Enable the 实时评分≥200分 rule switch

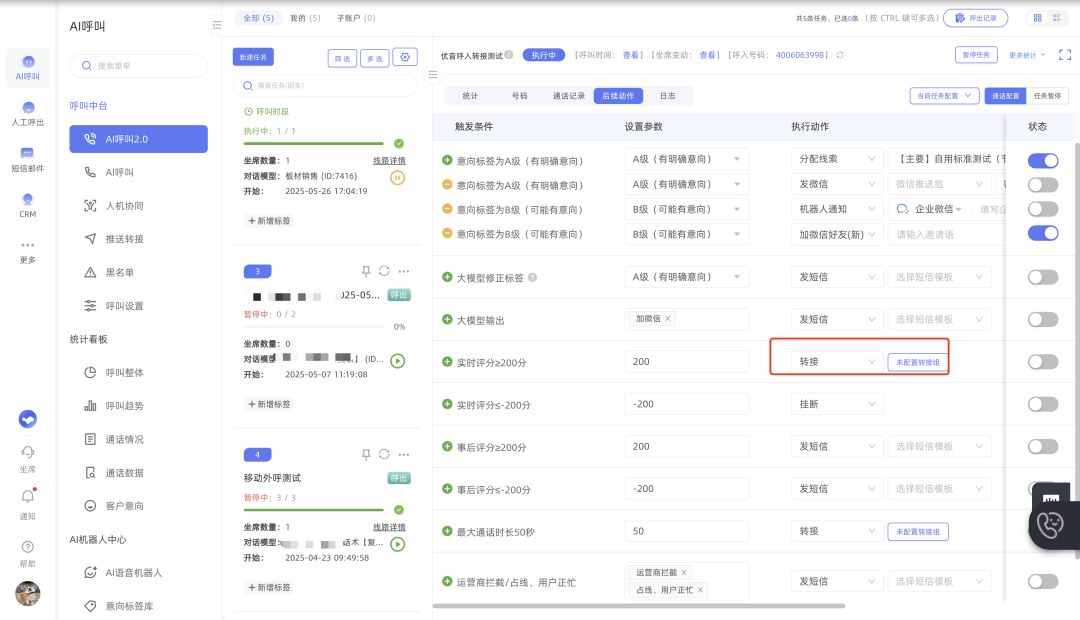point(1043,362)
